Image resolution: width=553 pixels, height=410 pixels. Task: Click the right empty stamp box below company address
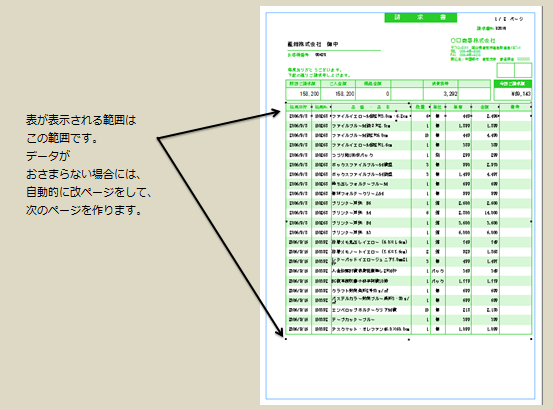point(523,70)
